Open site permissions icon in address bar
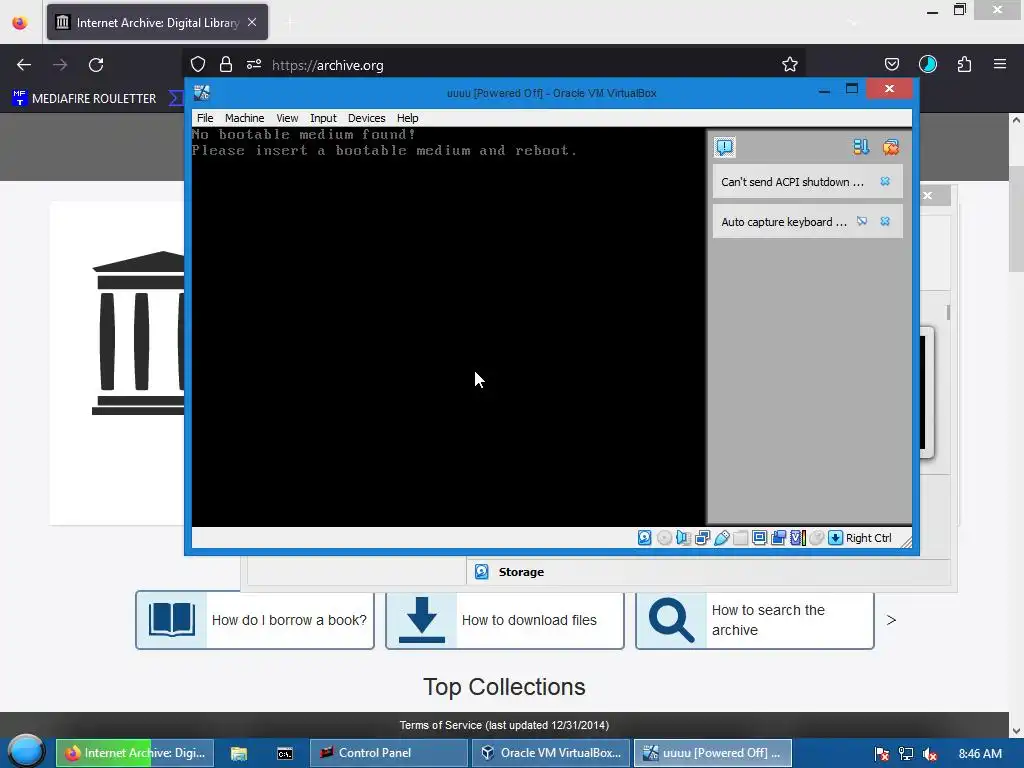1024x768 pixels. (254, 64)
